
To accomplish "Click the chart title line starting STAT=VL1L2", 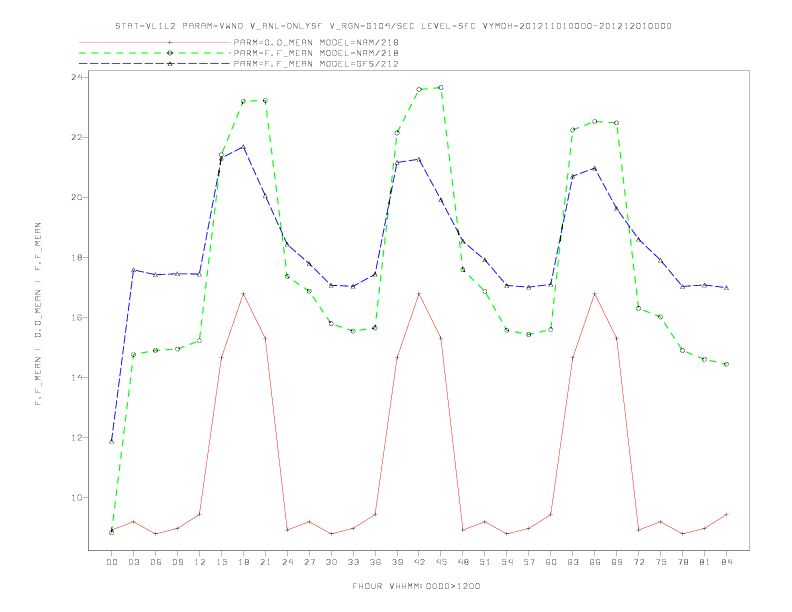I will [x=393, y=26].
